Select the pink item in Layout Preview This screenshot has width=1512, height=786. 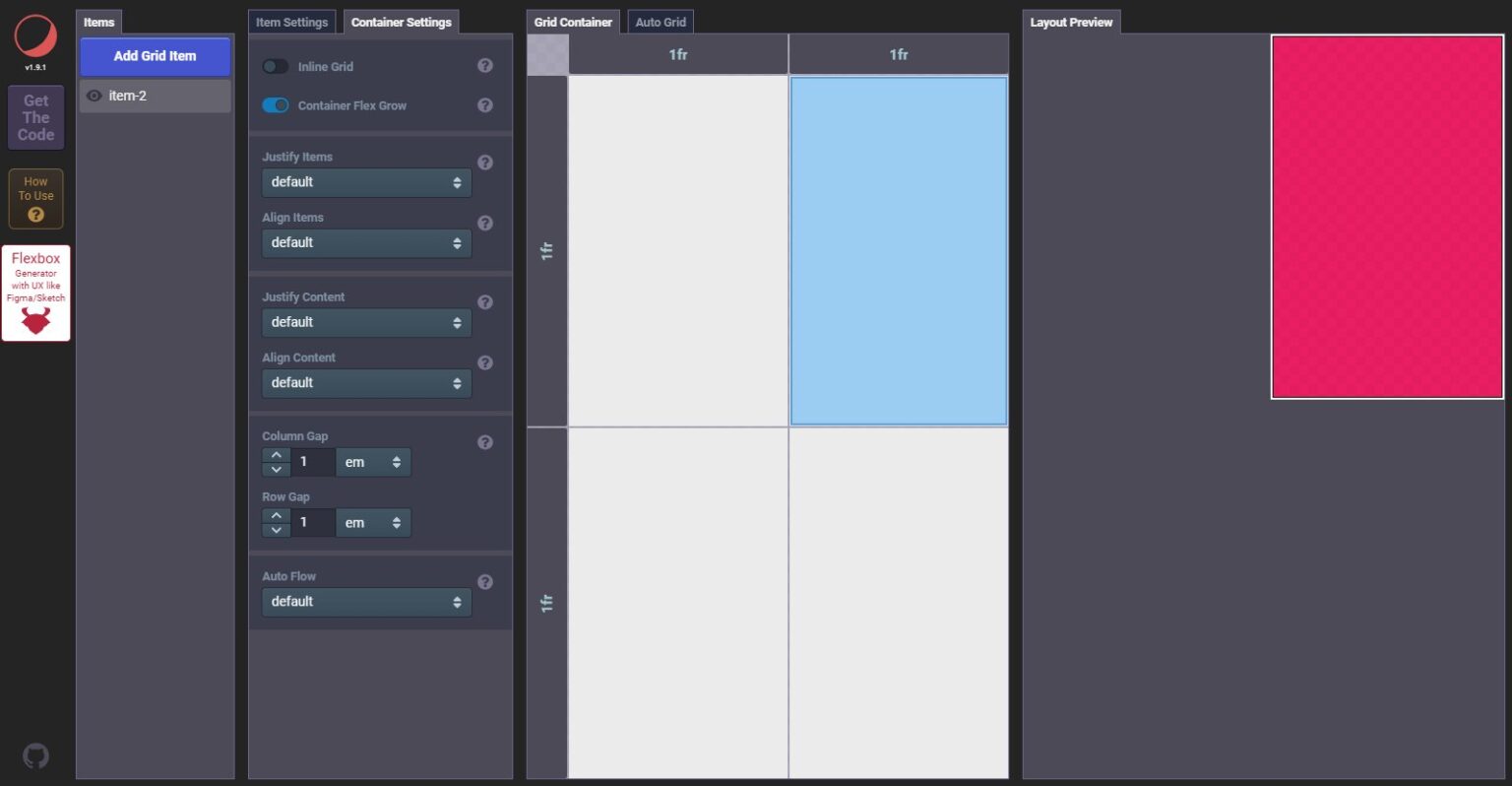(x=1385, y=217)
